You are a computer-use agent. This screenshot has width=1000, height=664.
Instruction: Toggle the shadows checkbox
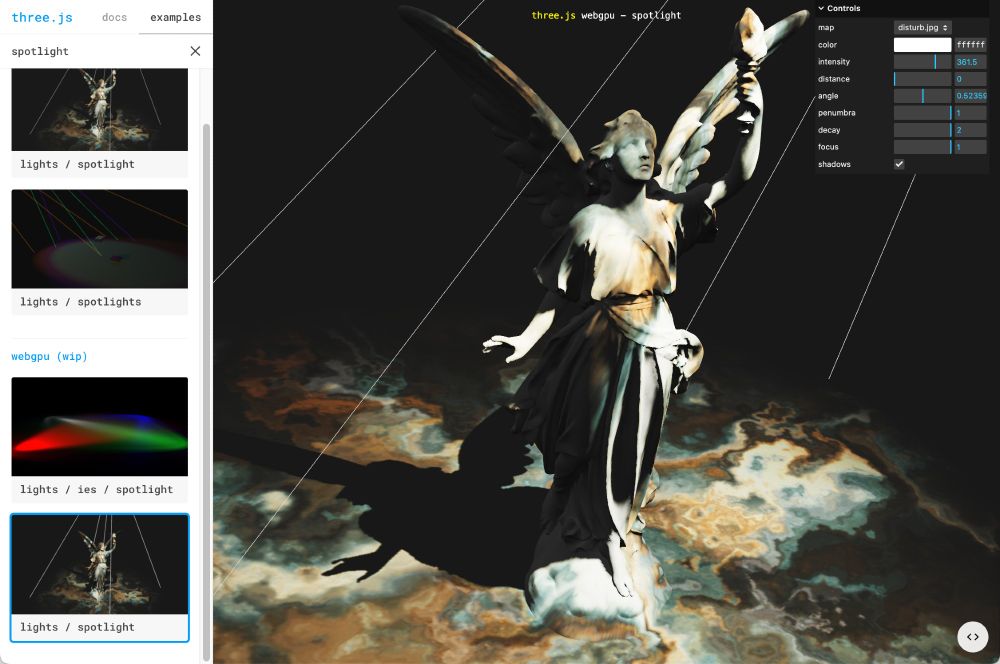click(x=899, y=164)
